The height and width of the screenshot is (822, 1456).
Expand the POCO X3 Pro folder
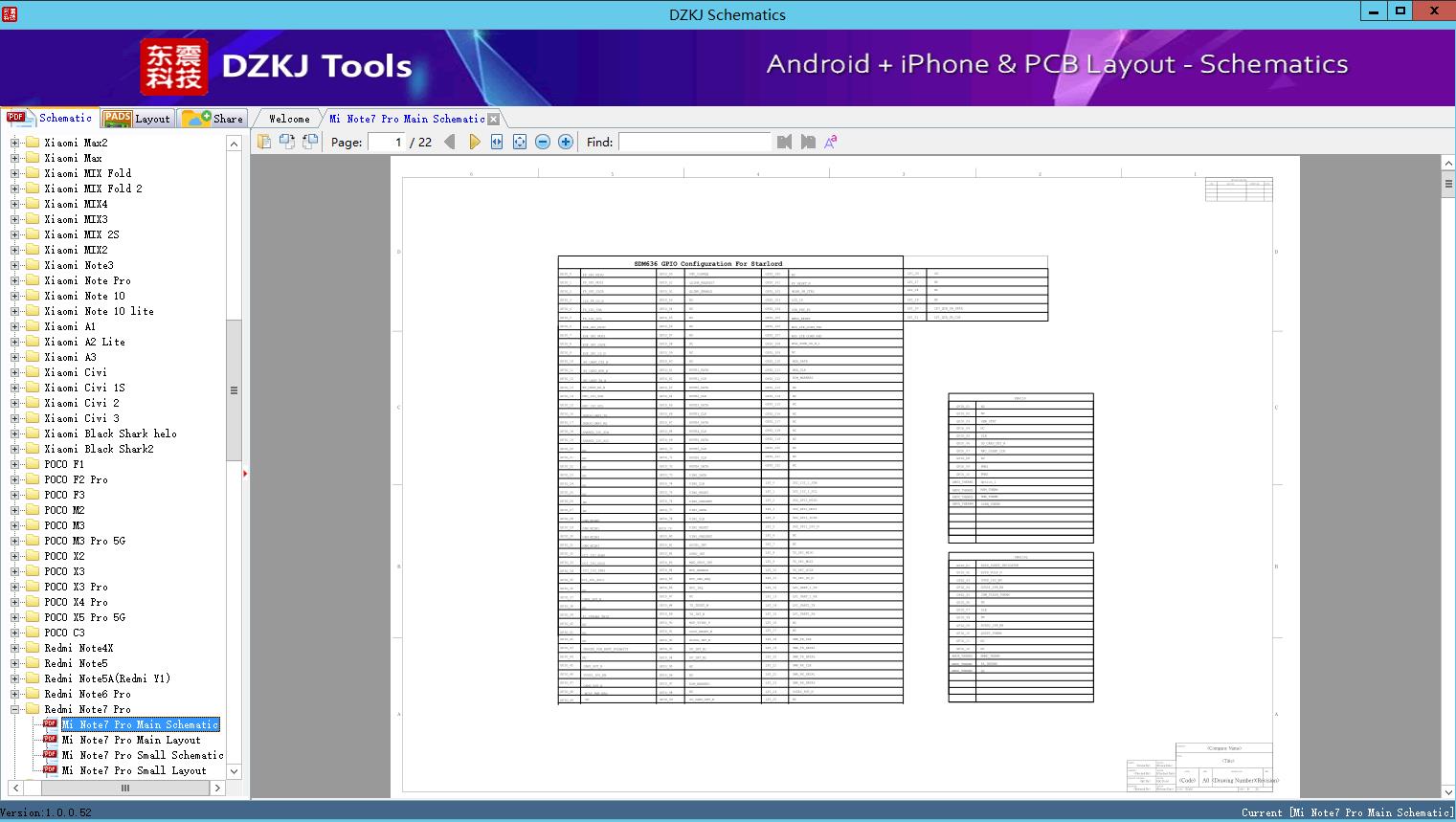(14, 587)
